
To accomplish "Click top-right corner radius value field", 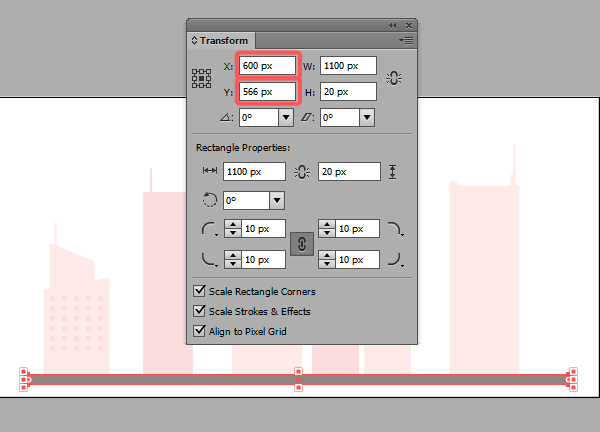I will 357,229.
